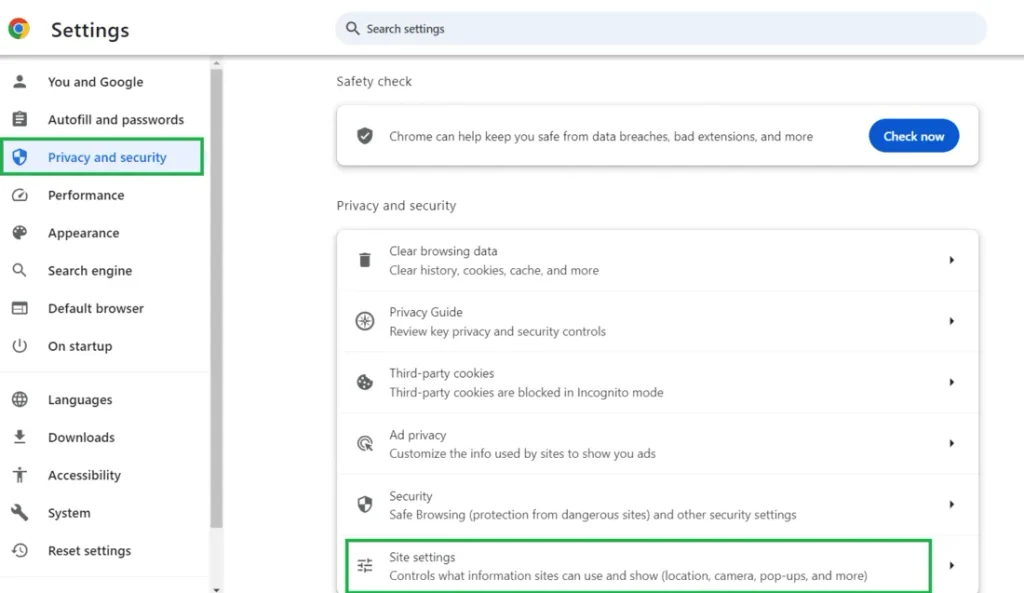Click the Privacy and security section heading
Image resolution: width=1024 pixels, height=593 pixels.
tap(396, 205)
